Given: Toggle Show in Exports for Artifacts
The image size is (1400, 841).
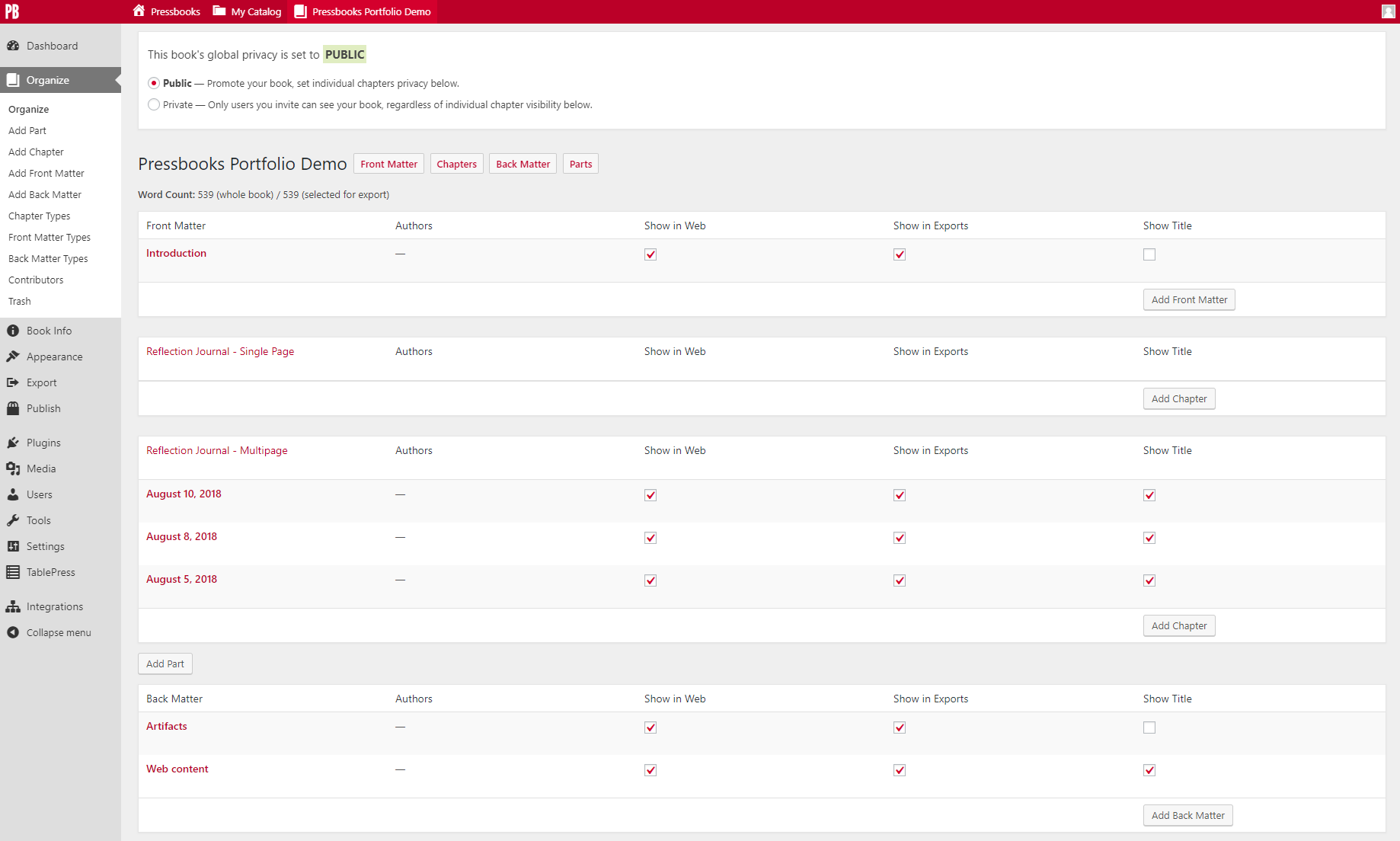Looking at the screenshot, I should point(900,727).
